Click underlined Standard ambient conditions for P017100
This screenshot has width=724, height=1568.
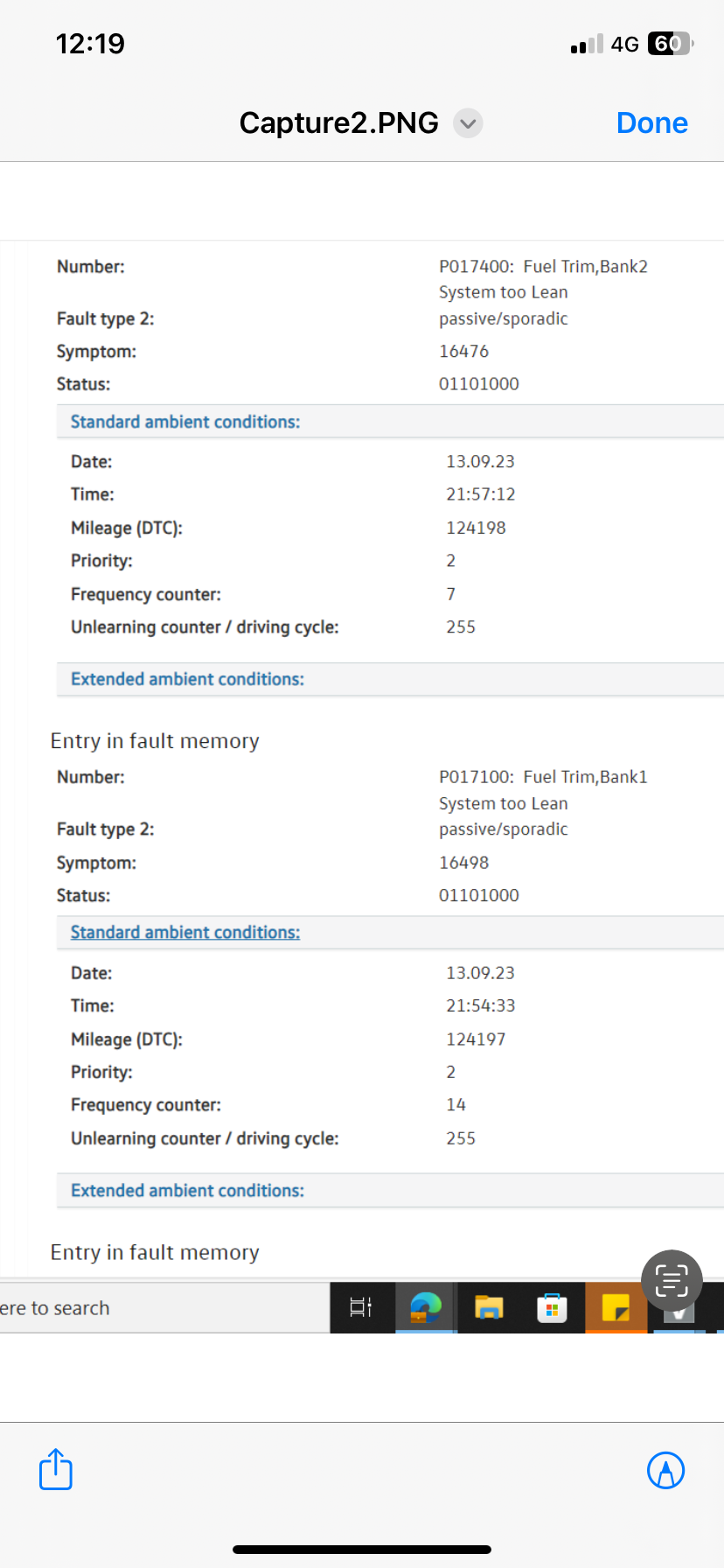pos(185,933)
